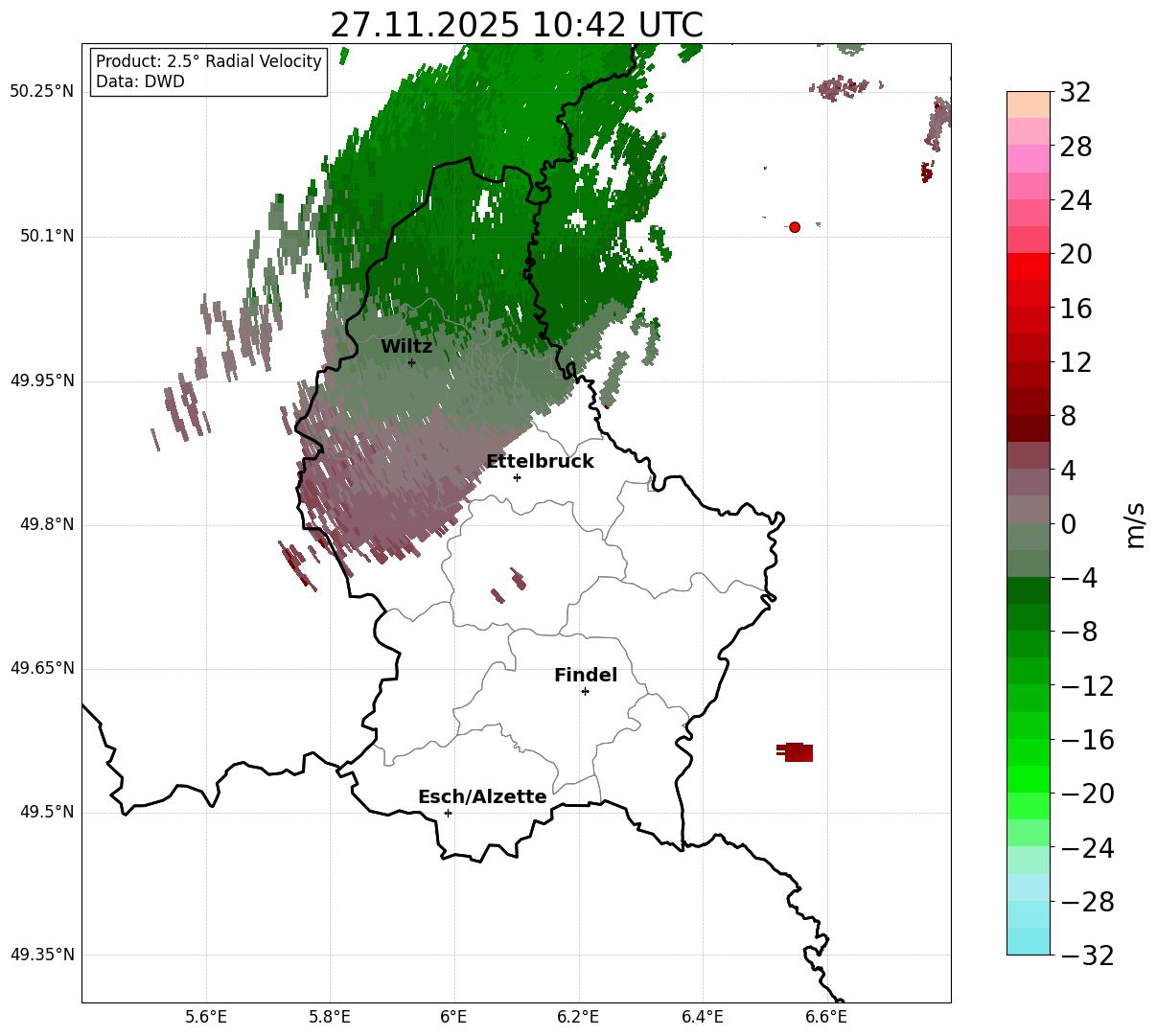Click the "Data: DWD" legend line
Image resolution: width=1157 pixels, height=1036 pixels.
(140, 82)
